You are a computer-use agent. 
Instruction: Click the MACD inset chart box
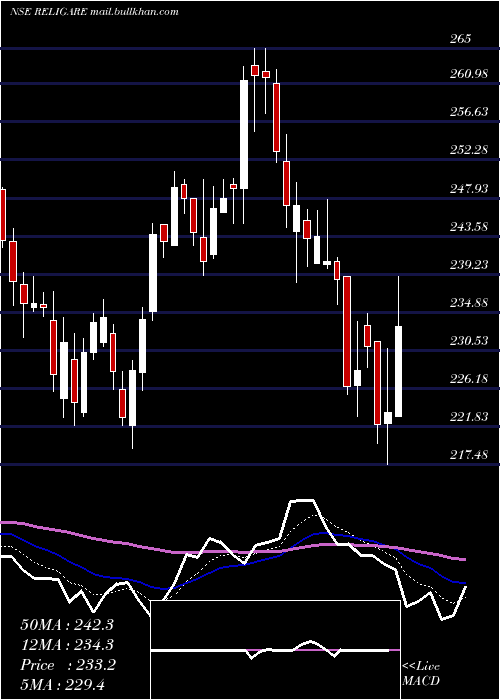(x=275, y=650)
